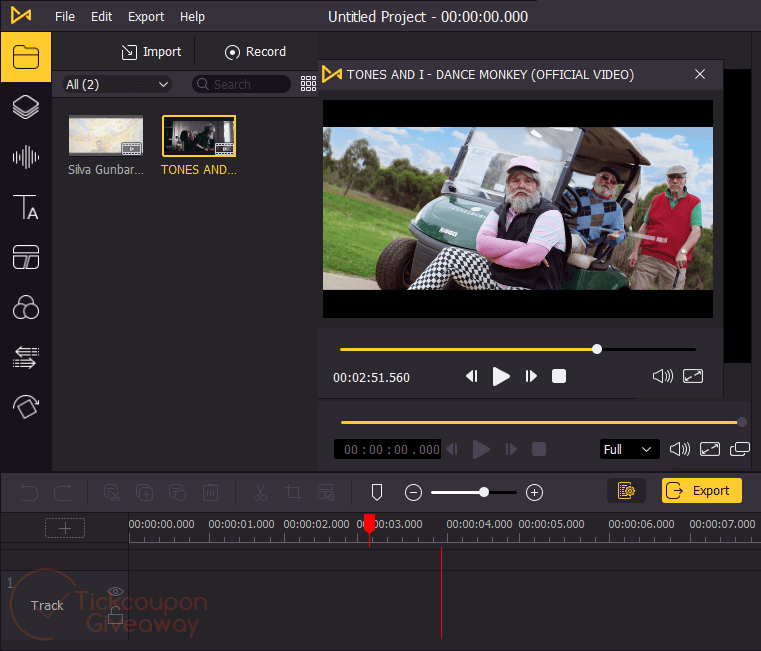
Task: Open the Edit menu
Action: pos(101,16)
